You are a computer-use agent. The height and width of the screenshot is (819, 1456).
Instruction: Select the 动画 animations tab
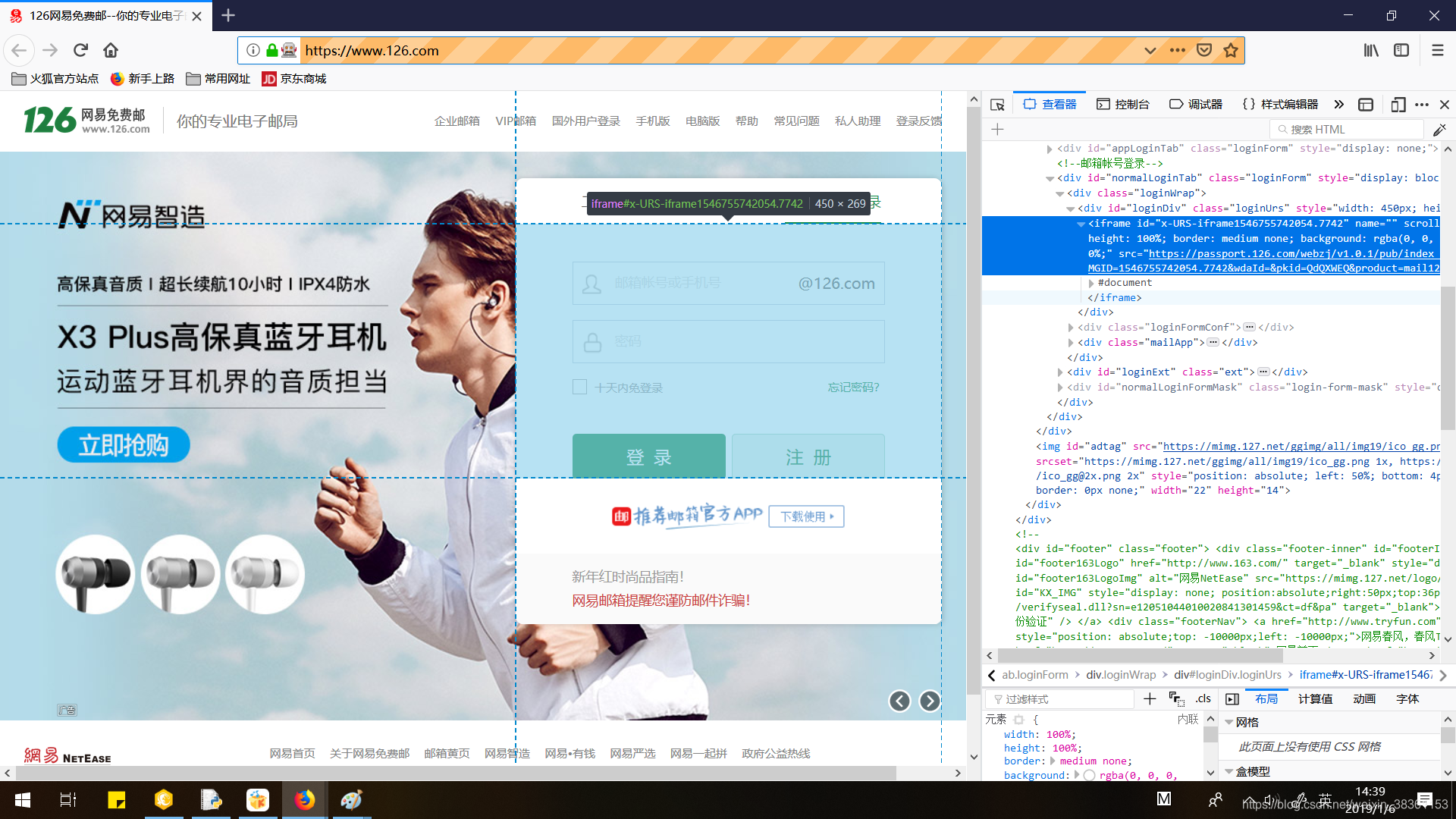pos(1364,698)
